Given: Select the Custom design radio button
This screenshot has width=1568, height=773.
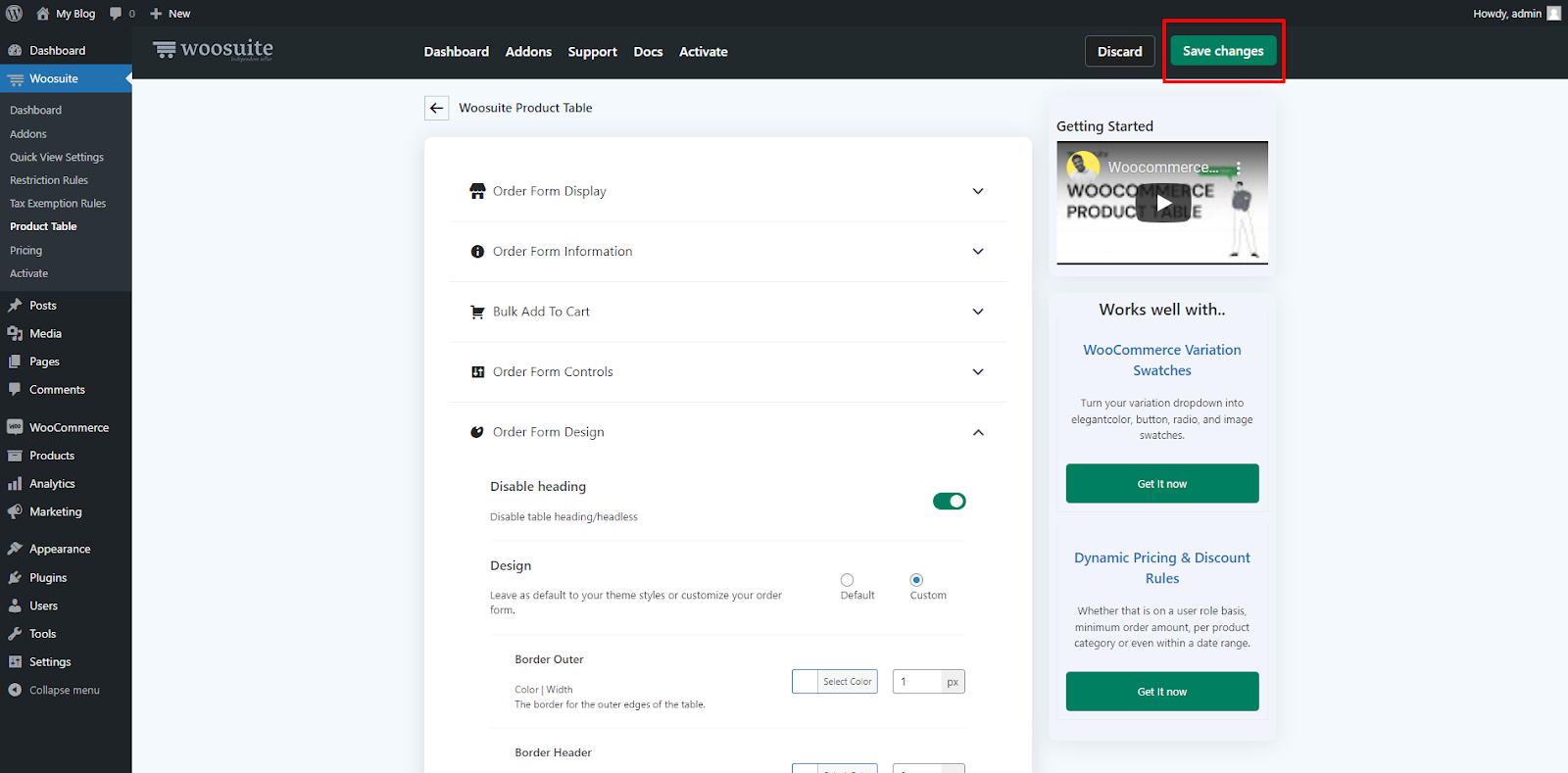Looking at the screenshot, I should (916, 580).
